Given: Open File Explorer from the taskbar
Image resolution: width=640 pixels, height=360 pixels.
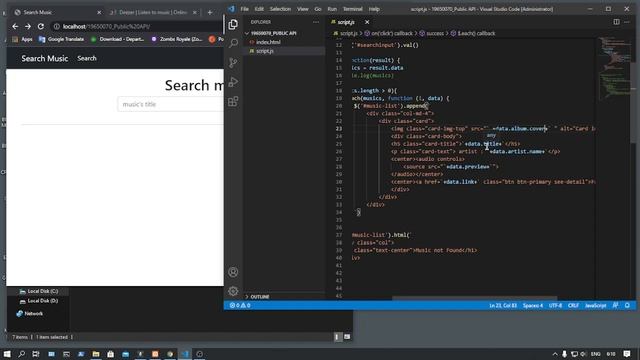Looking at the screenshot, I should click(x=96, y=354).
